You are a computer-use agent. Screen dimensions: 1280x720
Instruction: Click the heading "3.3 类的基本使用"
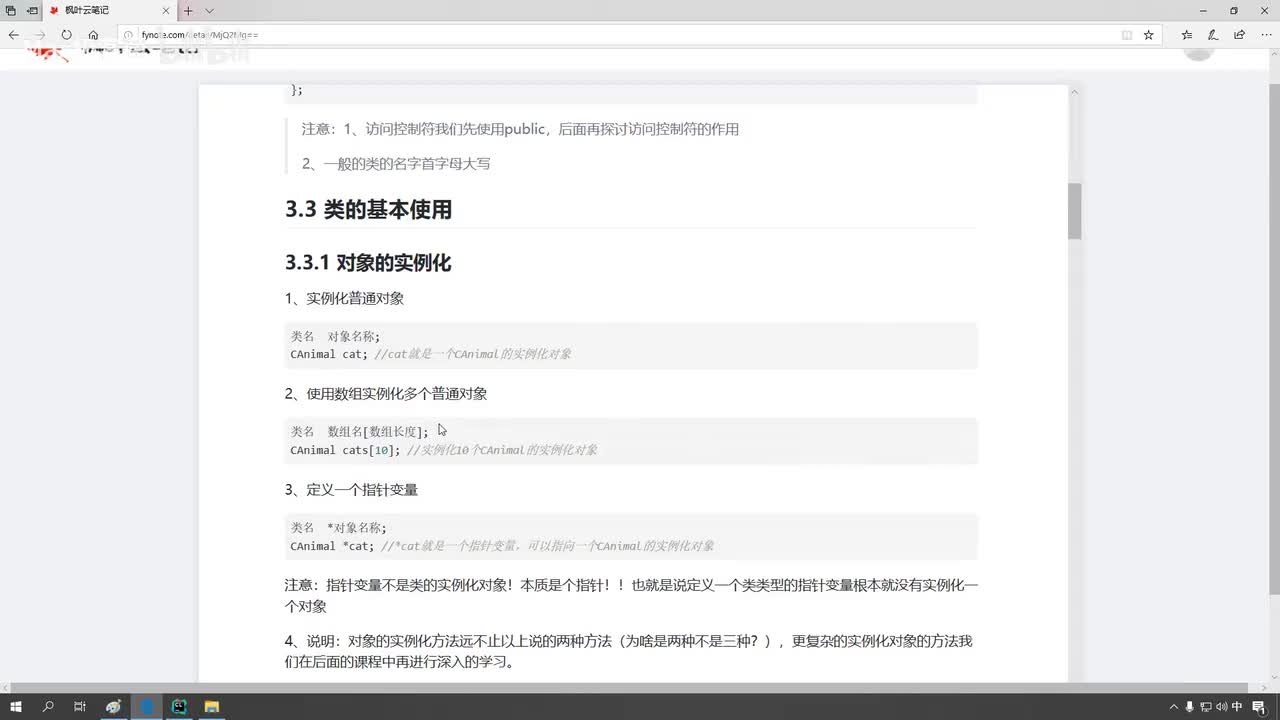point(368,210)
